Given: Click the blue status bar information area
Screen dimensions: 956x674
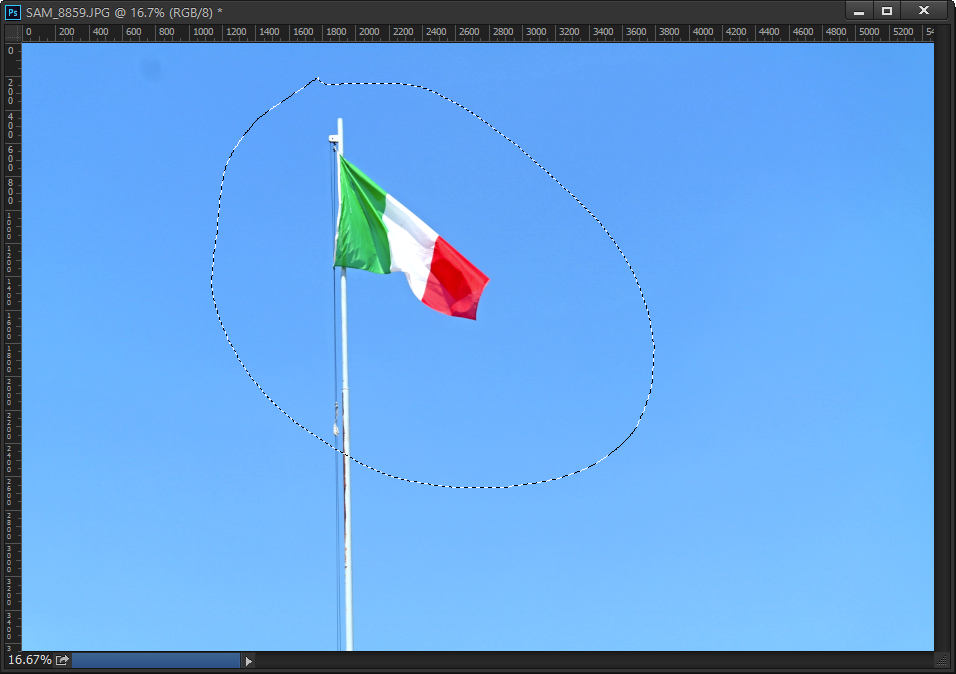Looking at the screenshot, I should click(155, 660).
